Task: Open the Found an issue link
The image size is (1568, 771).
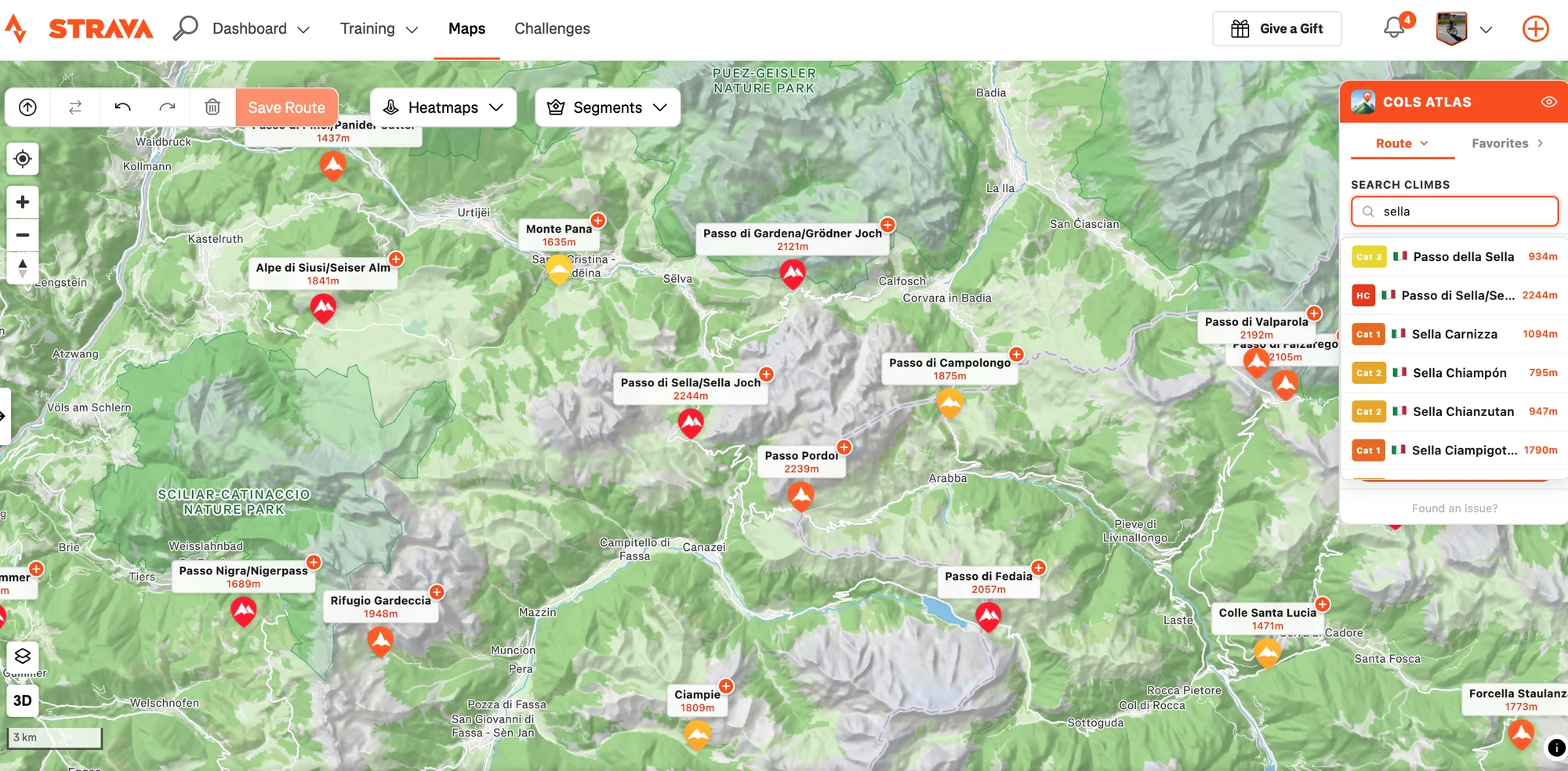Action: [1454, 509]
